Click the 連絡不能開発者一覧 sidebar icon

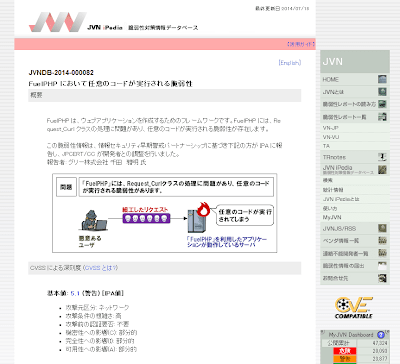[x=382, y=253]
